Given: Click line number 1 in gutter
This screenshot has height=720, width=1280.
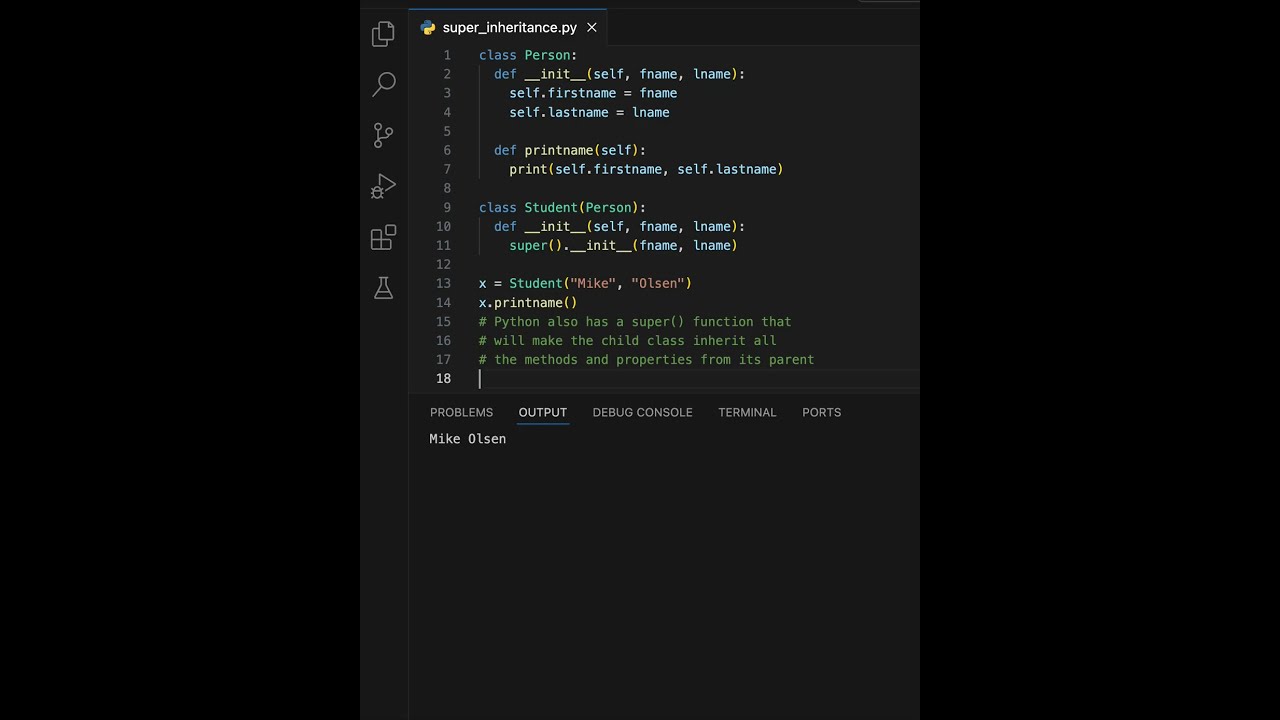Looking at the screenshot, I should click(447, 55).
